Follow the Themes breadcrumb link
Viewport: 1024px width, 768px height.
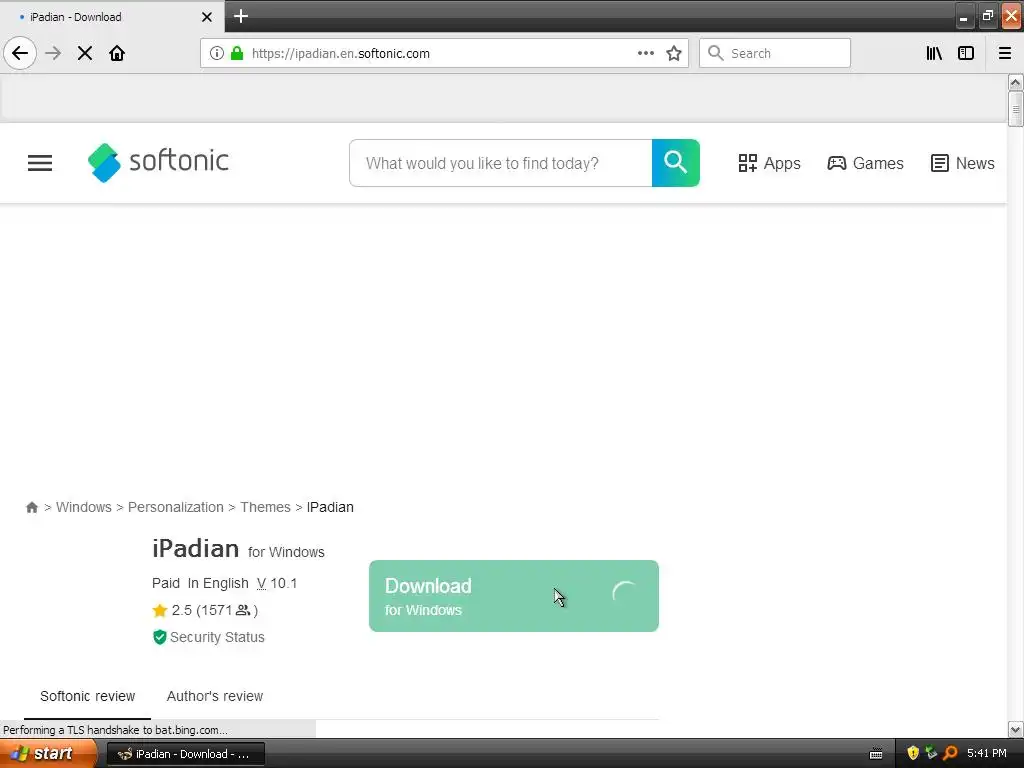[x=265, y=507]
